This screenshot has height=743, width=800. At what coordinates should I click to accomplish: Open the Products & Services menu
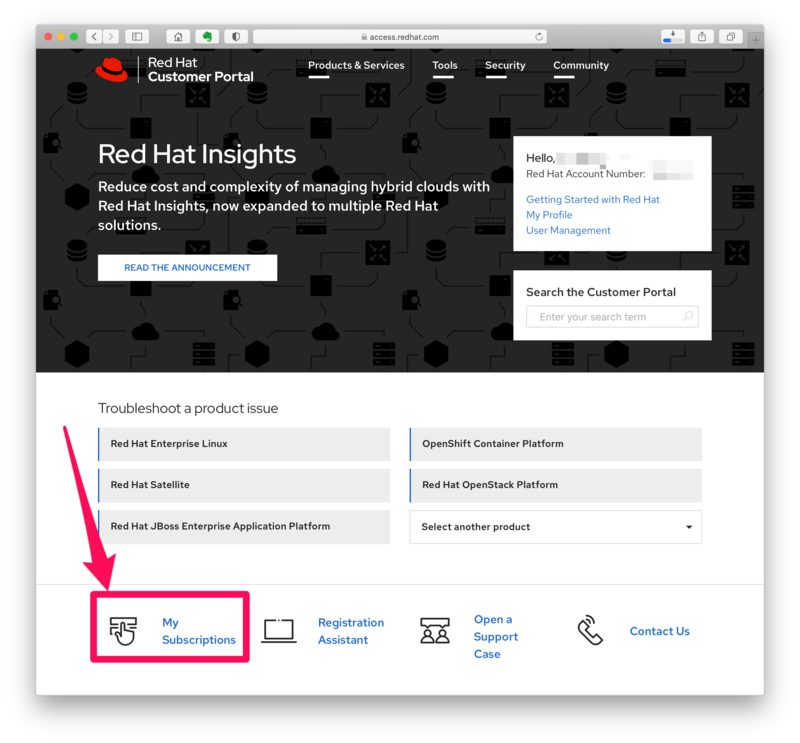[356, 65]
